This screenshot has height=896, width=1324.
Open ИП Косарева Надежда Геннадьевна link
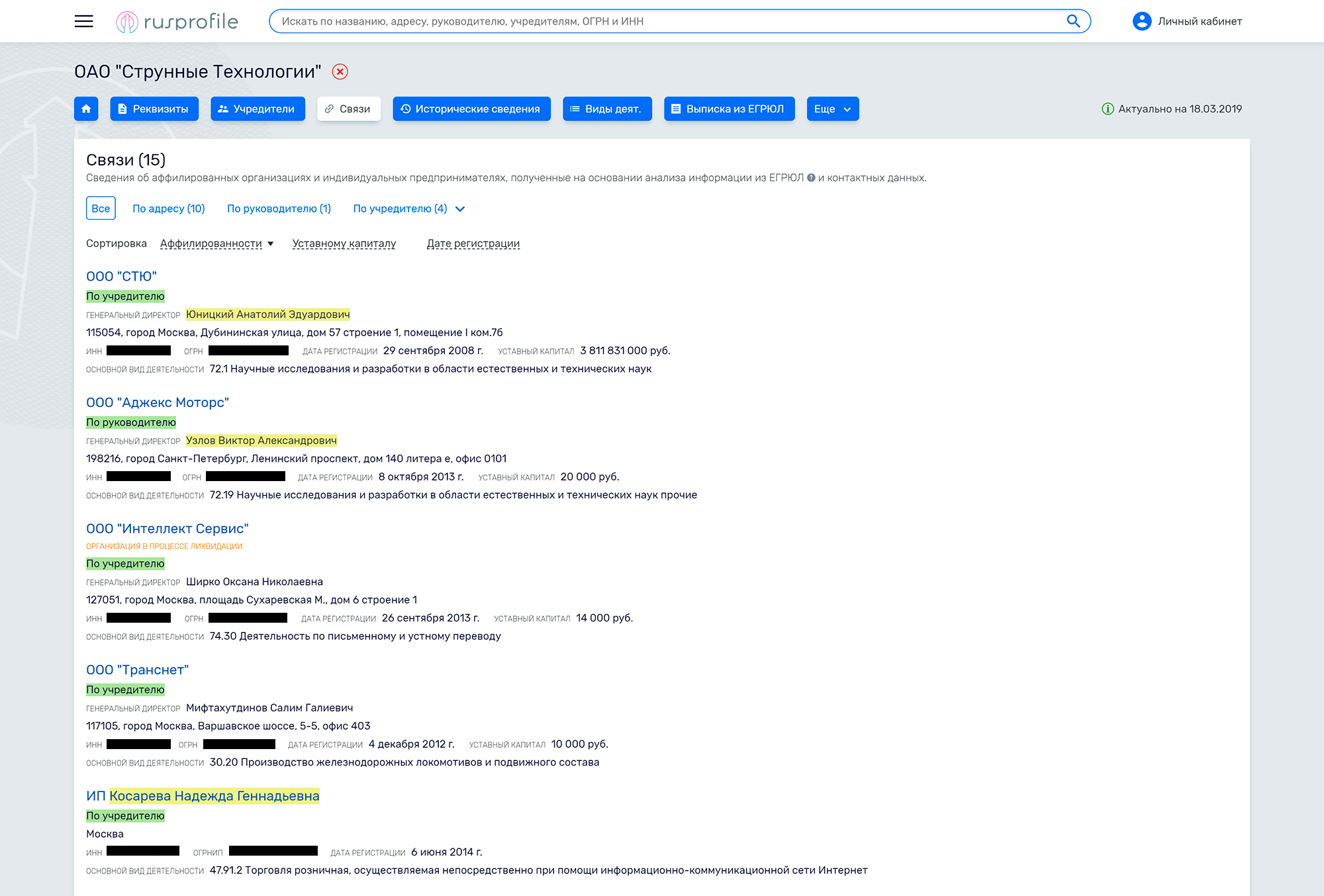pos(203,796)
